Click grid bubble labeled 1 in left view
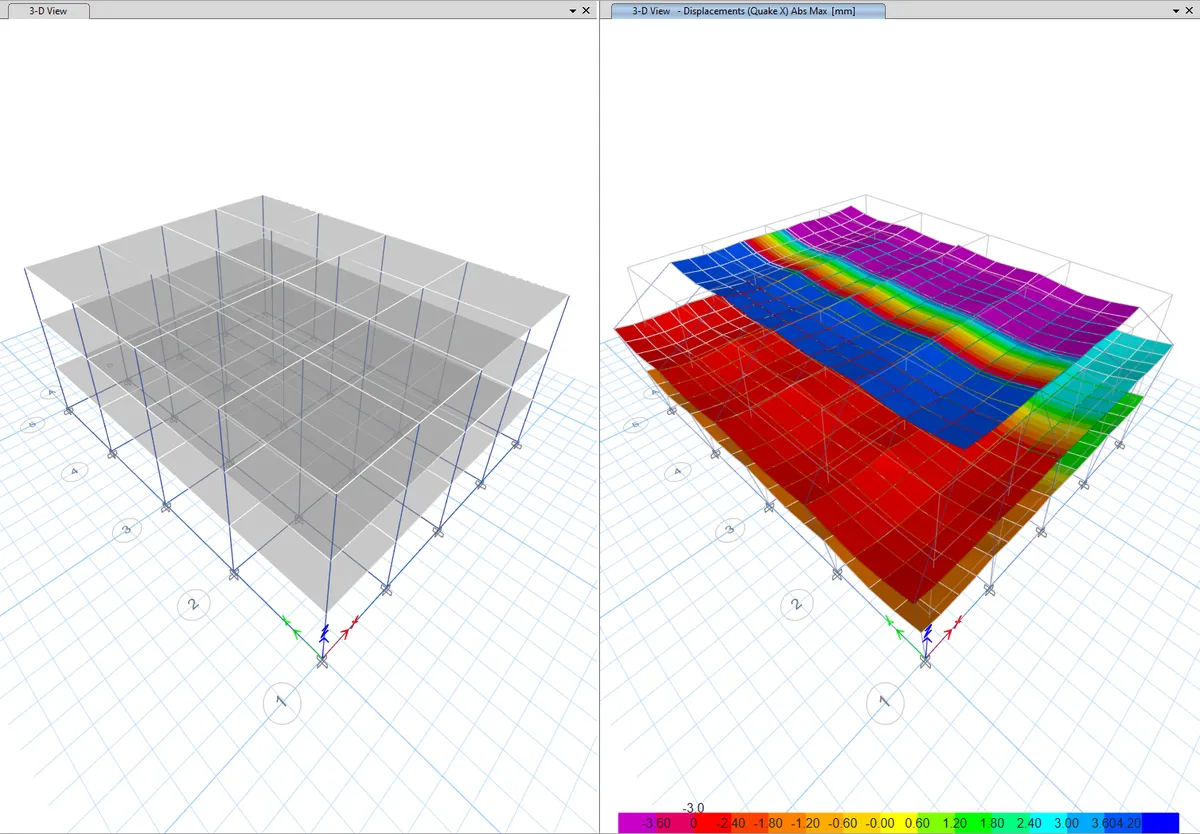Viewport: 1200px width, 834px height. [x=281, y=704]
